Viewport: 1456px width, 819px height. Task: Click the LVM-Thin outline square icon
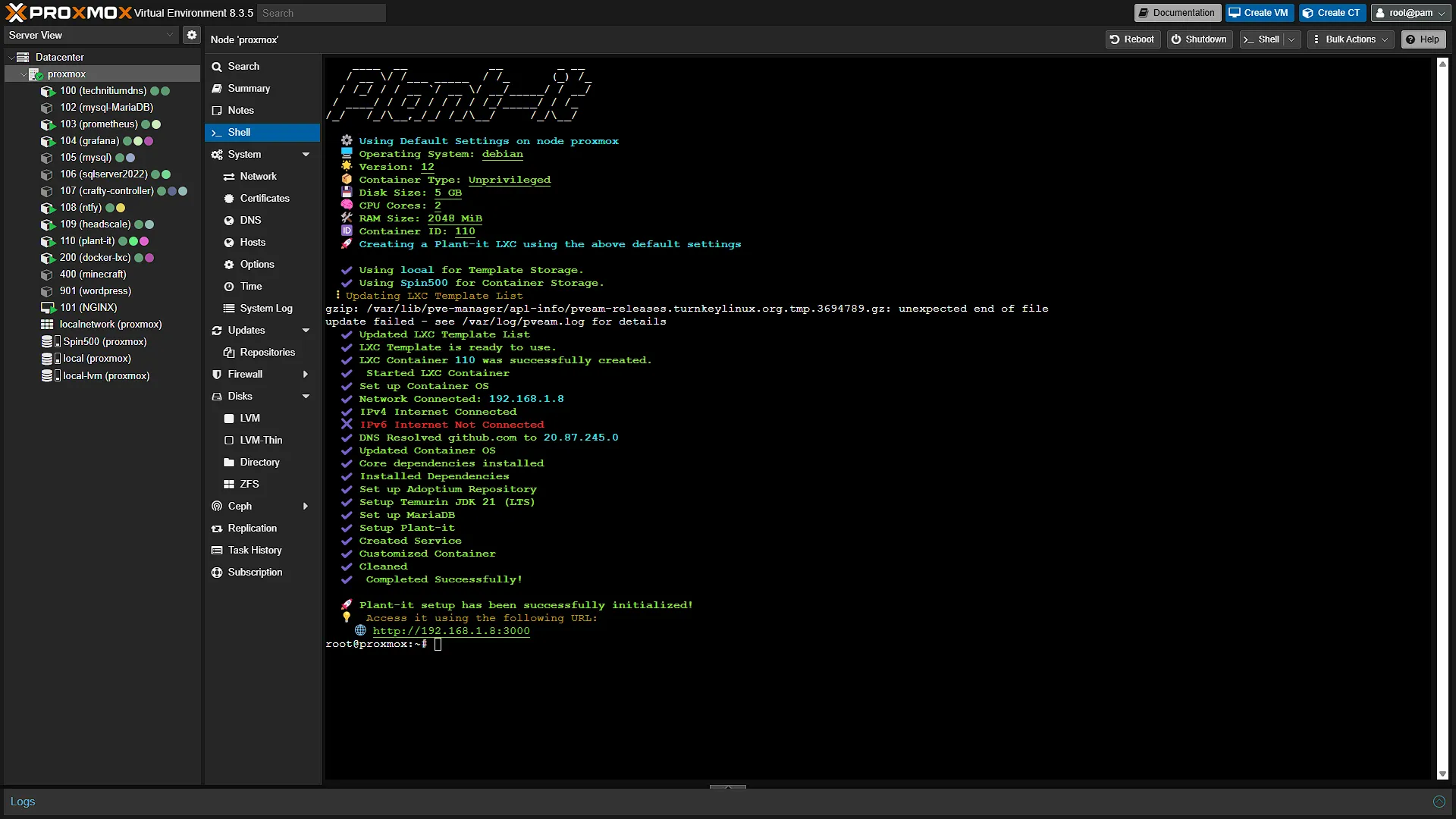coord(229,441)
